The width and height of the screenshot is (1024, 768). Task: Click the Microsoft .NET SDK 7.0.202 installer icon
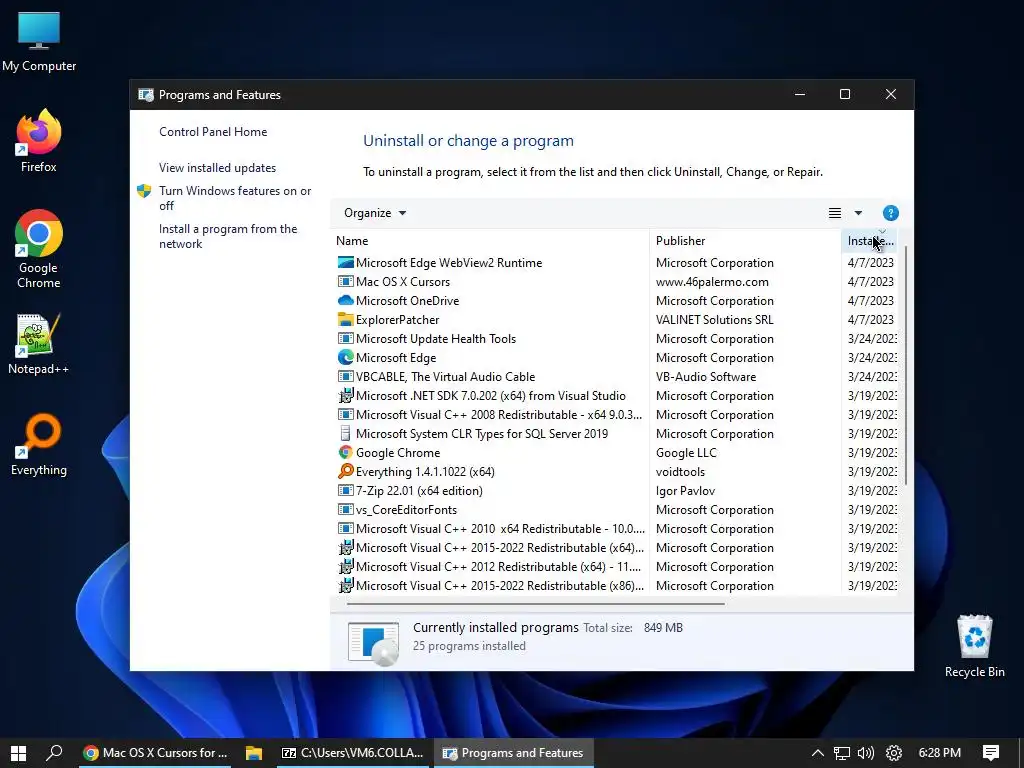pos(345,396)
